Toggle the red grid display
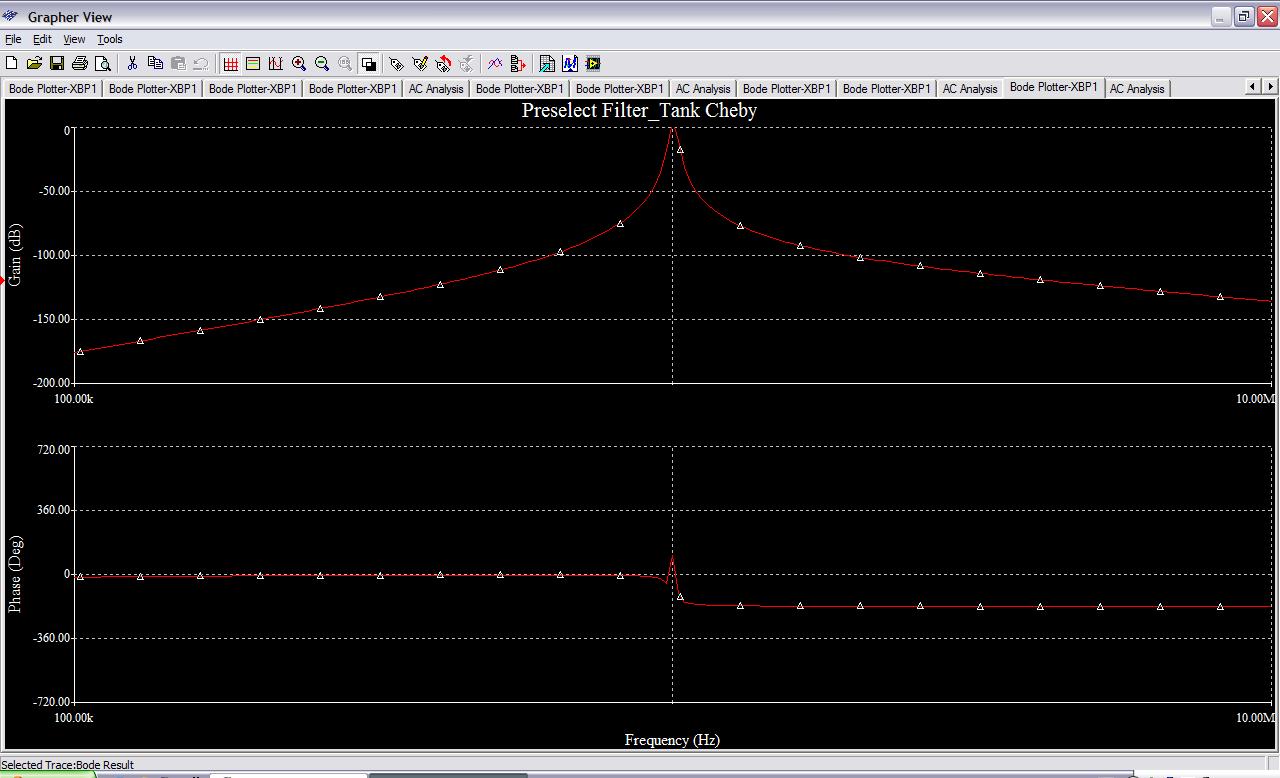 coord(230,63)
